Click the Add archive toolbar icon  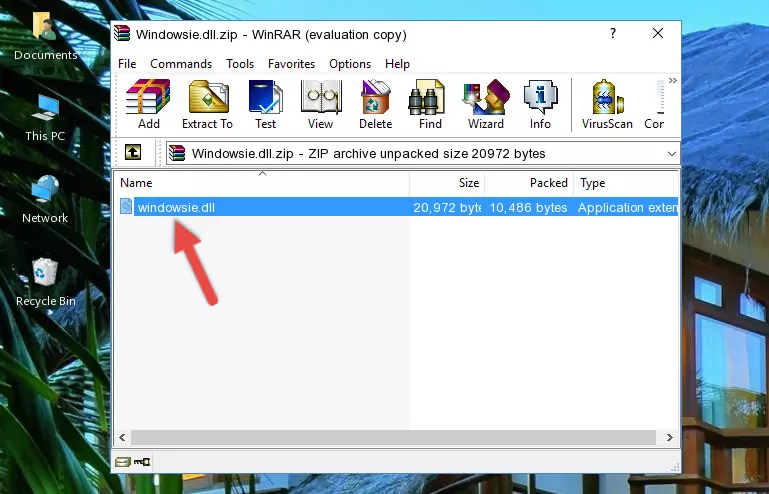(148, 104)
